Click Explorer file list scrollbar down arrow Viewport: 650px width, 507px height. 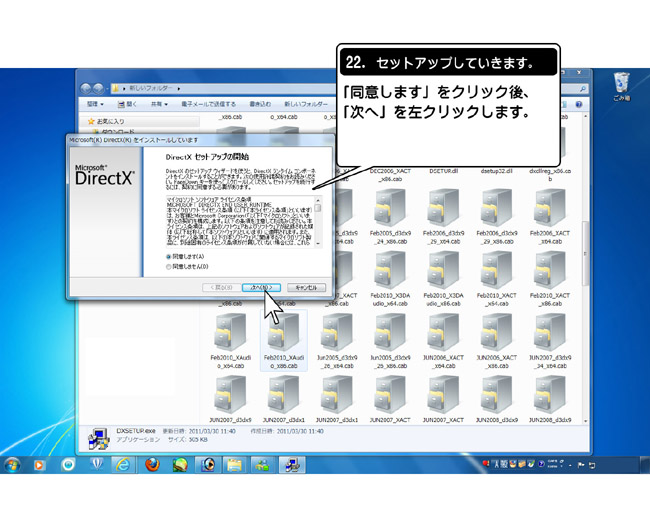click(x=585, y=421)
